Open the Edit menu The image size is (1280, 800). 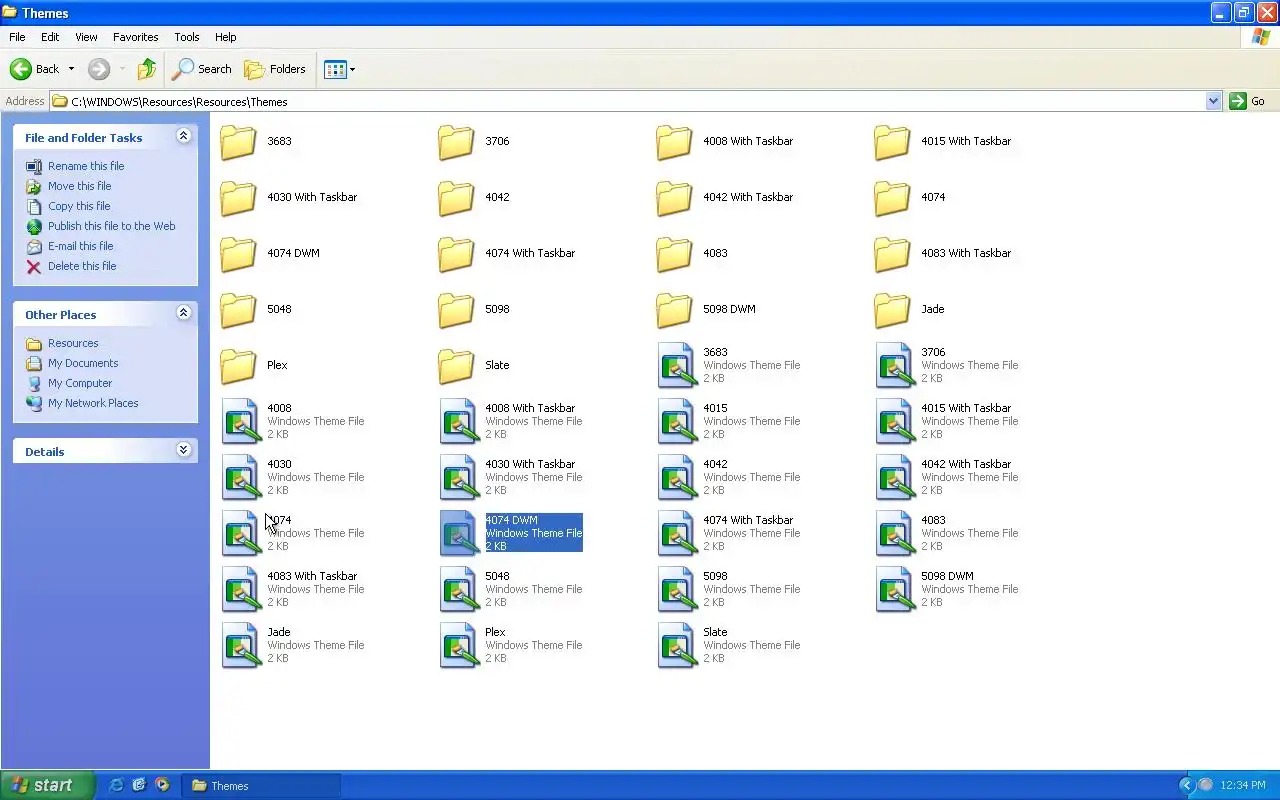coord(50,37)
